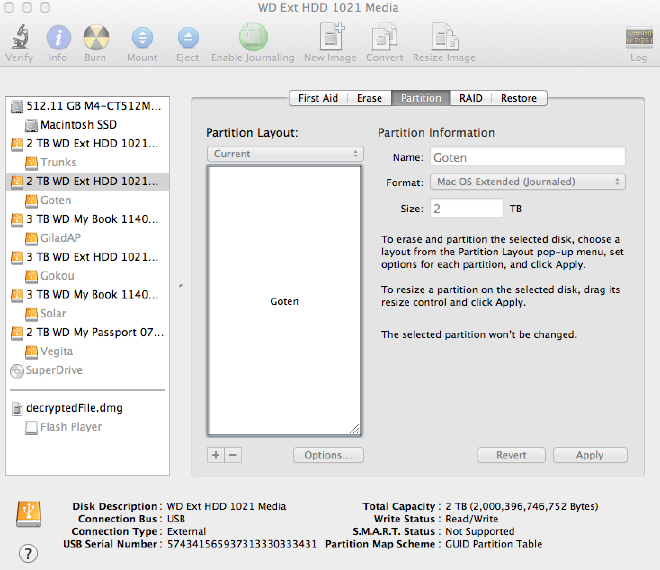Select the GiladAP volume icon
The height and width of the screenshot is (570, 660).
pyautogui.click(x=31, y=238)
